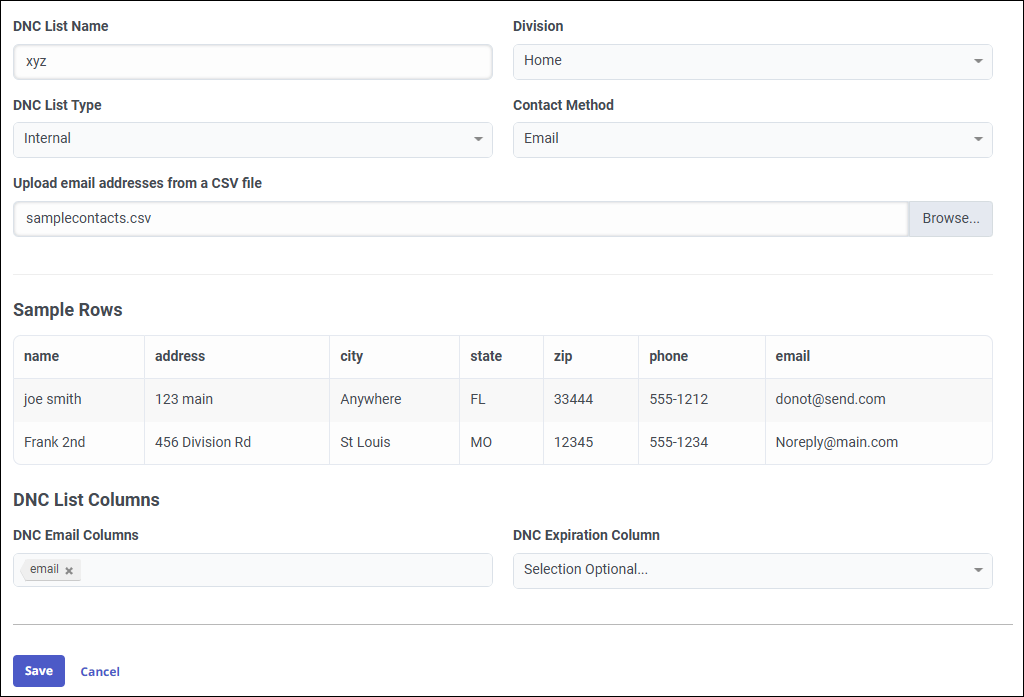Open the Division dropdown showing Home

tap(752, 61)
